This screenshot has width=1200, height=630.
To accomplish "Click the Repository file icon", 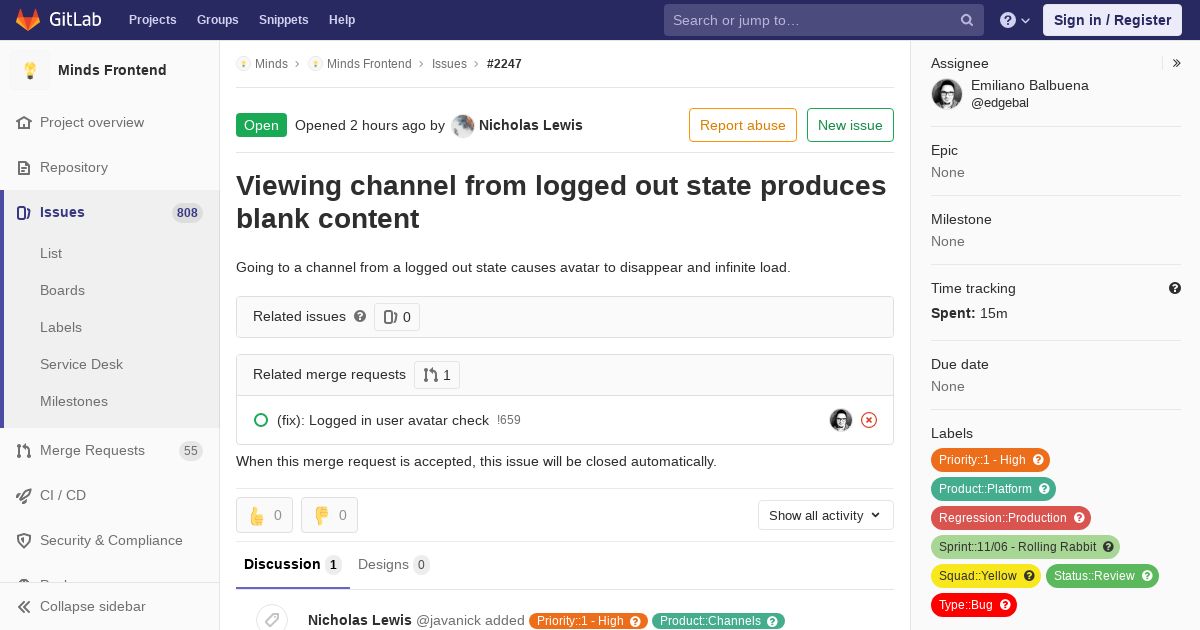I will [x=24, y=168].
